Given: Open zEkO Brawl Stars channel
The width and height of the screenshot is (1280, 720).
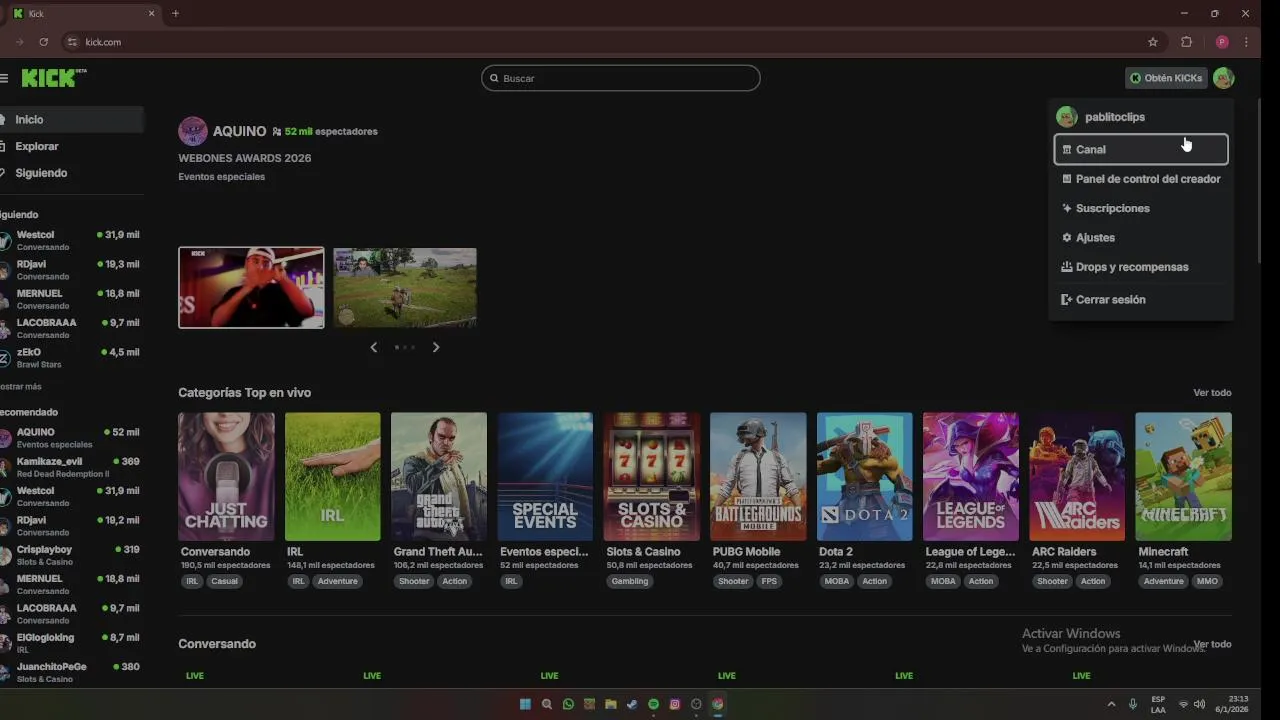Looking at the screenshot, I should pos(71,358).
